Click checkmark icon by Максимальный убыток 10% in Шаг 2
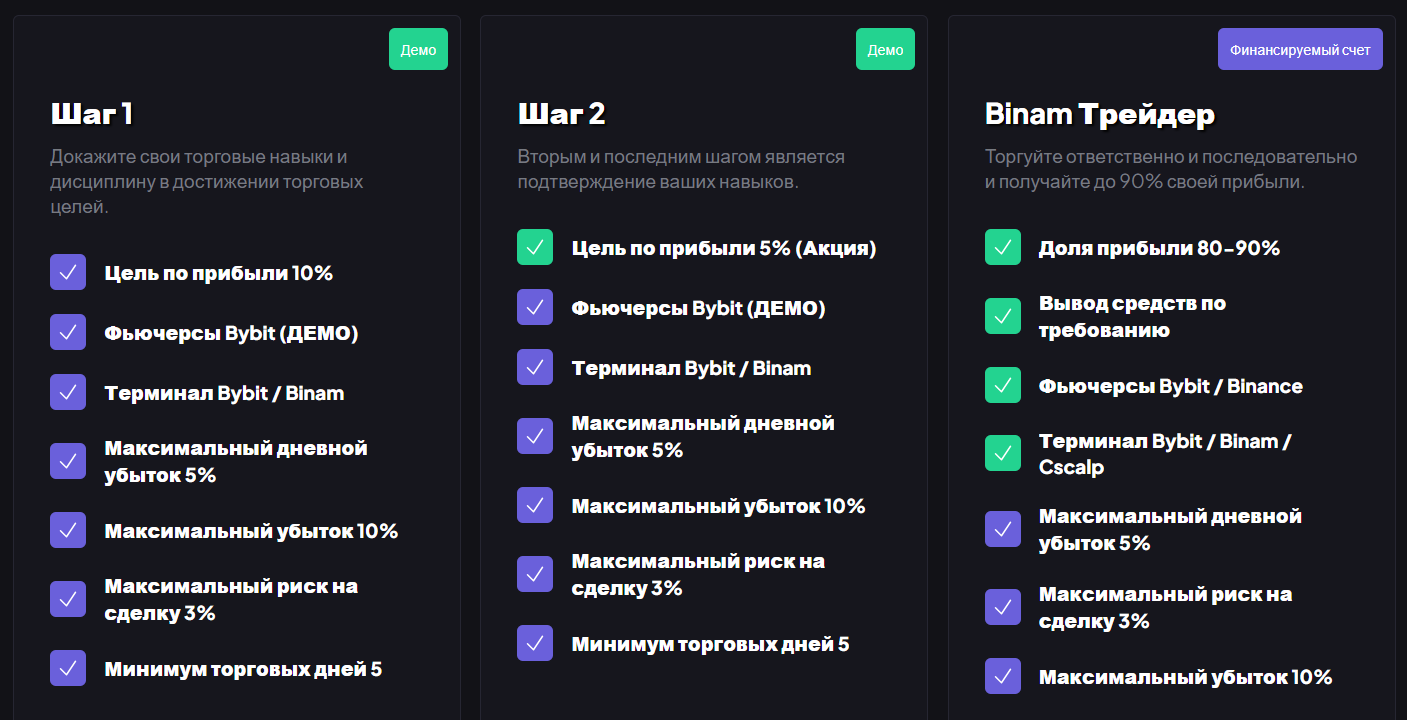Image resolution: width=1407 pixels, height=720 pixels. [535, 505]
